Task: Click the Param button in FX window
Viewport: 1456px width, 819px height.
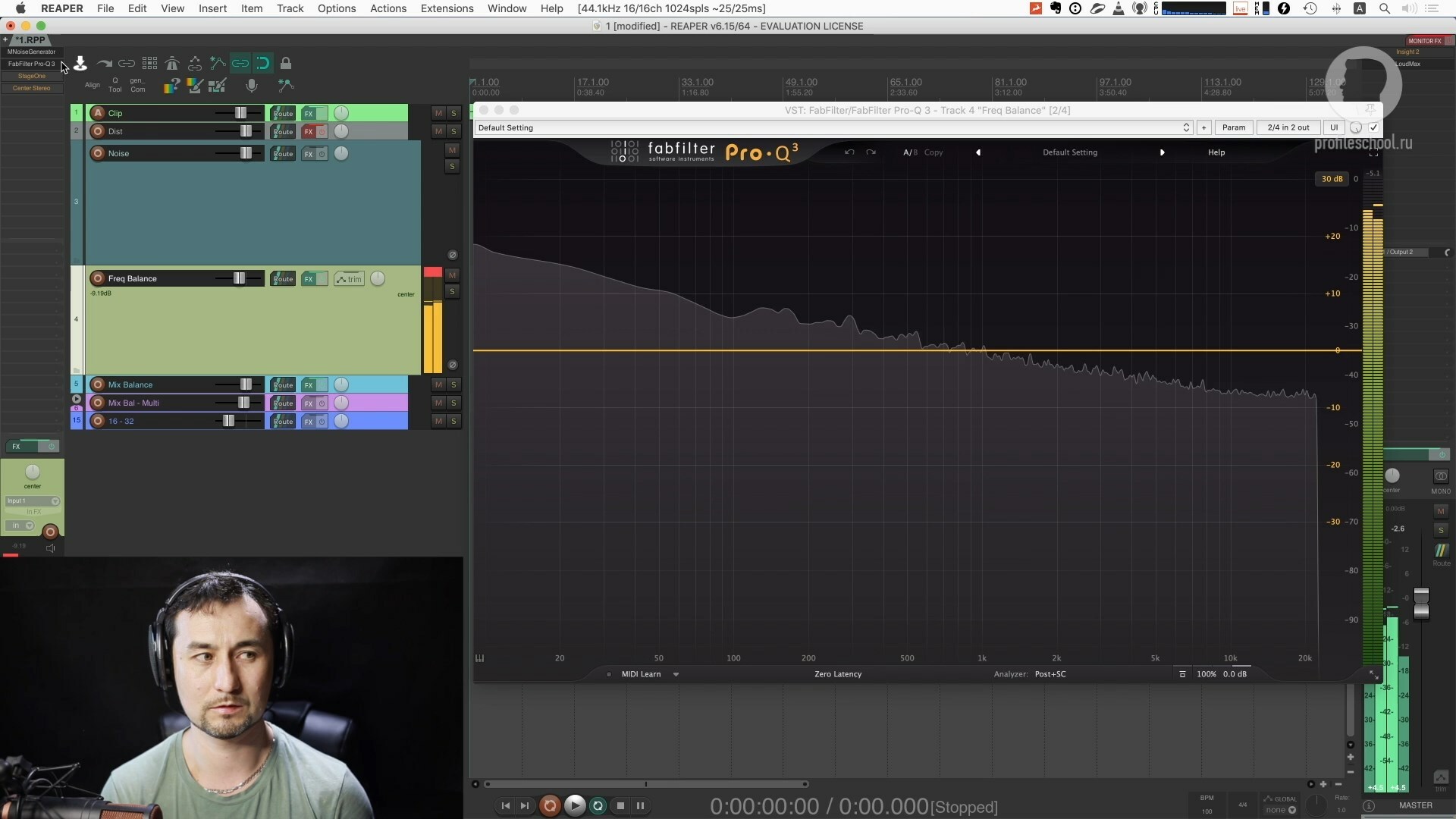Action: click(1234, 127)
